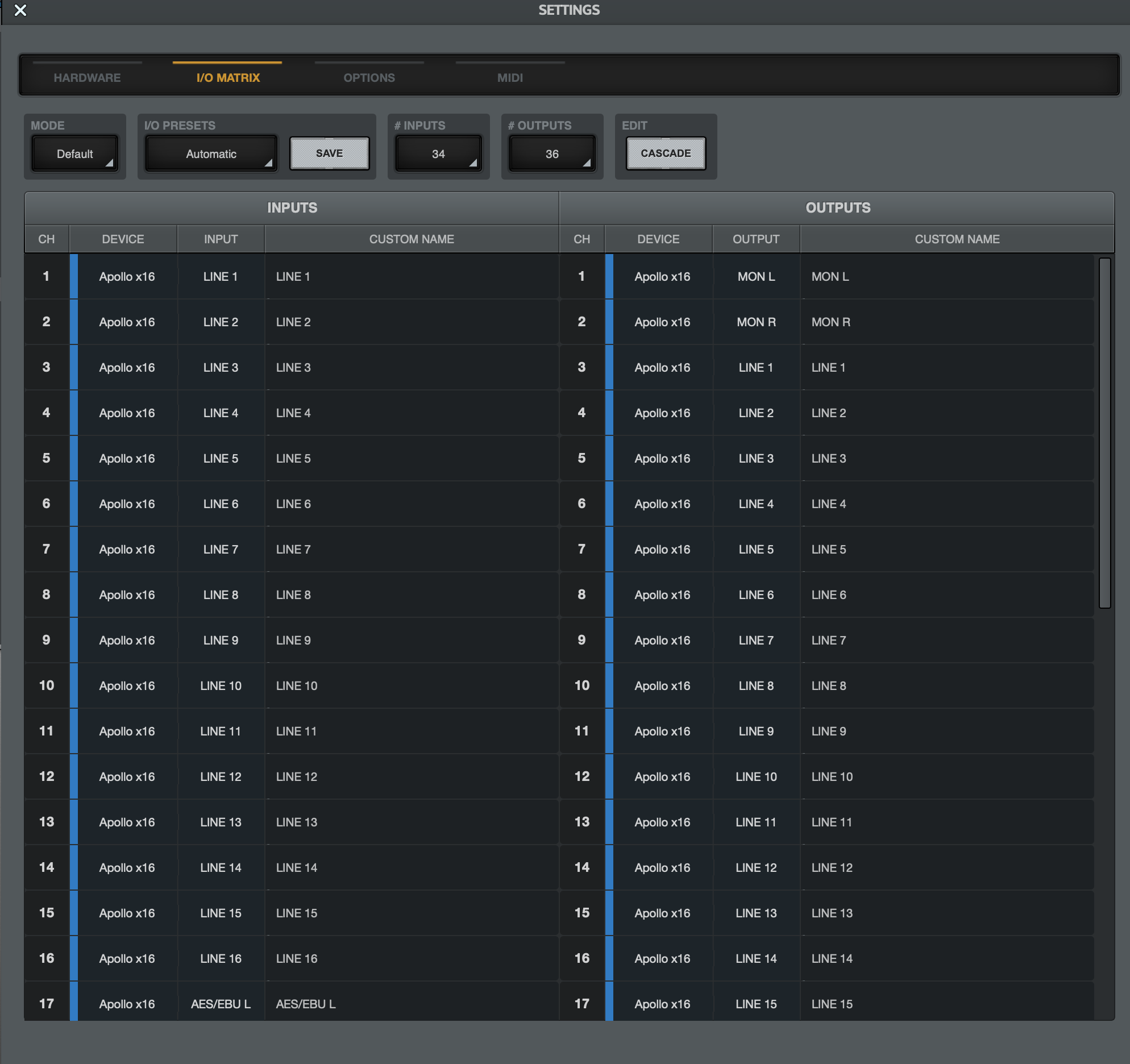Click blue color strip of output channel 9

point(609,640)
